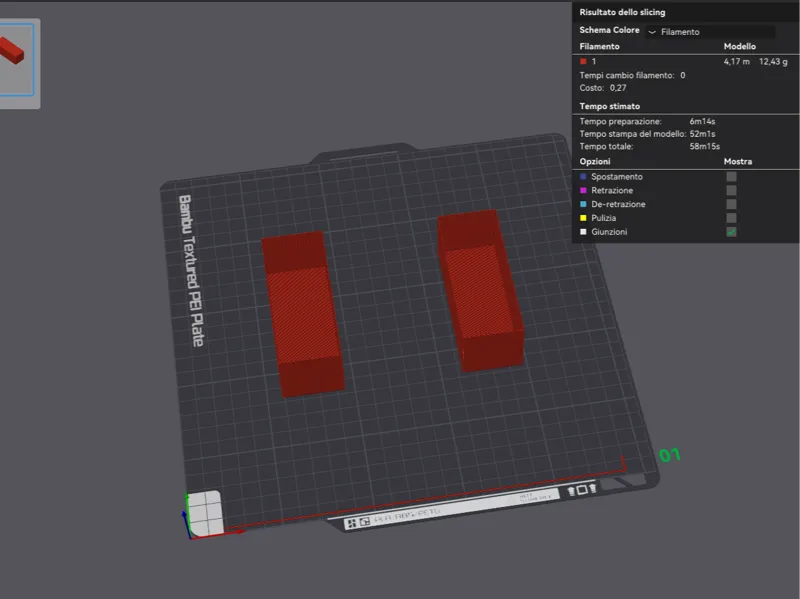This screenshot has width=800, height=599.
Task: Click the blue Spostamento legend icon
Action: tap(583, 177)
